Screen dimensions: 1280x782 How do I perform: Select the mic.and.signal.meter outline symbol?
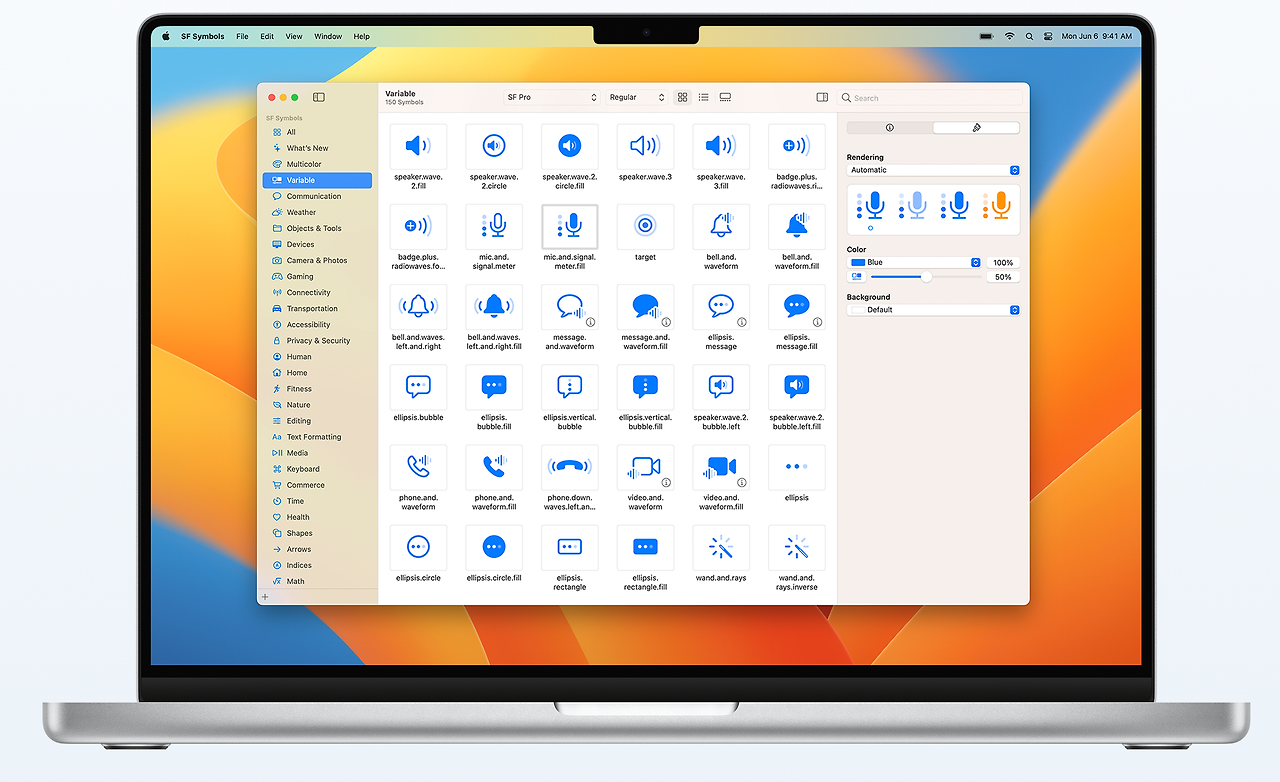tap(494, 226)
